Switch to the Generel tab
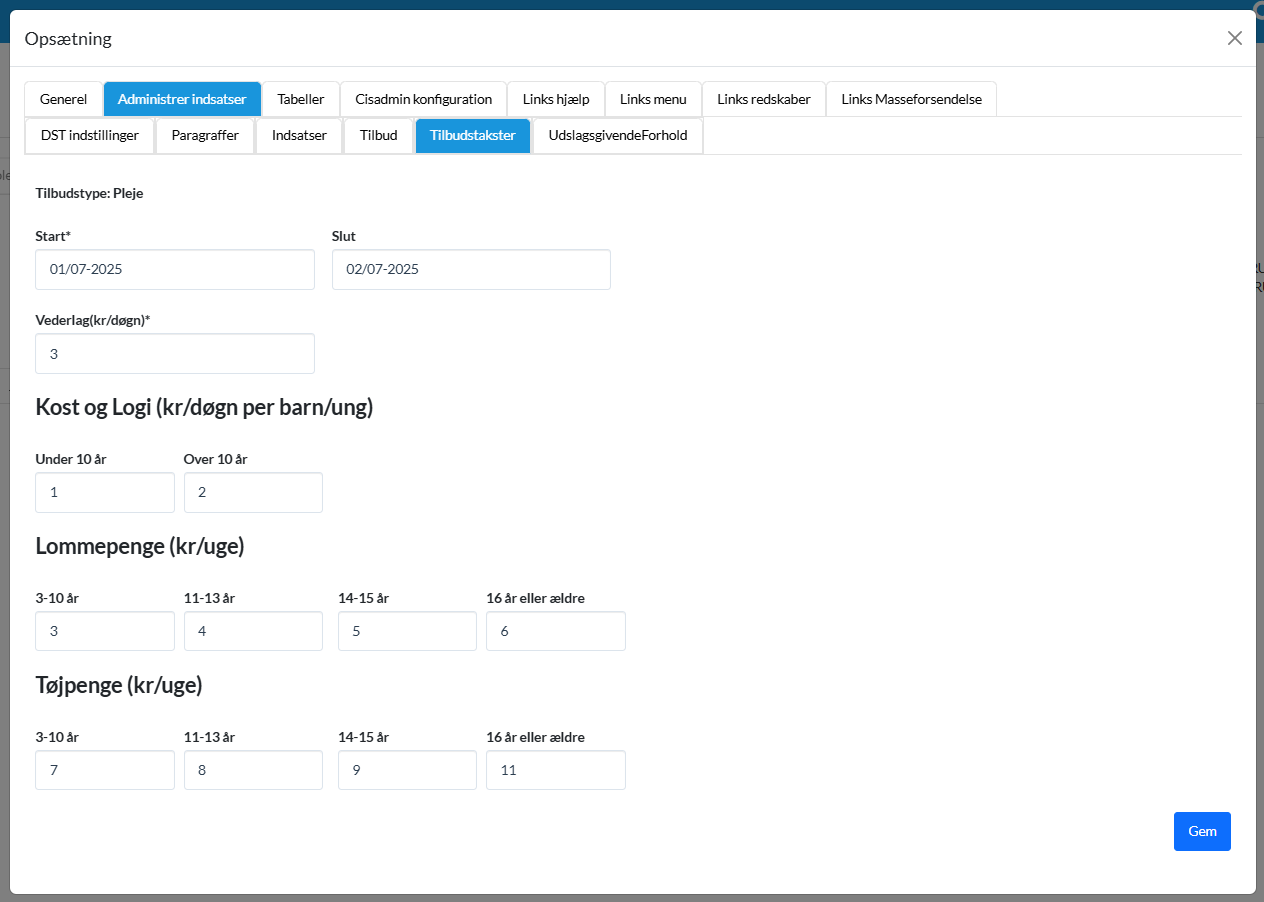The height and width of the screenshot is (902, 1264). click(x=63, y=99)
